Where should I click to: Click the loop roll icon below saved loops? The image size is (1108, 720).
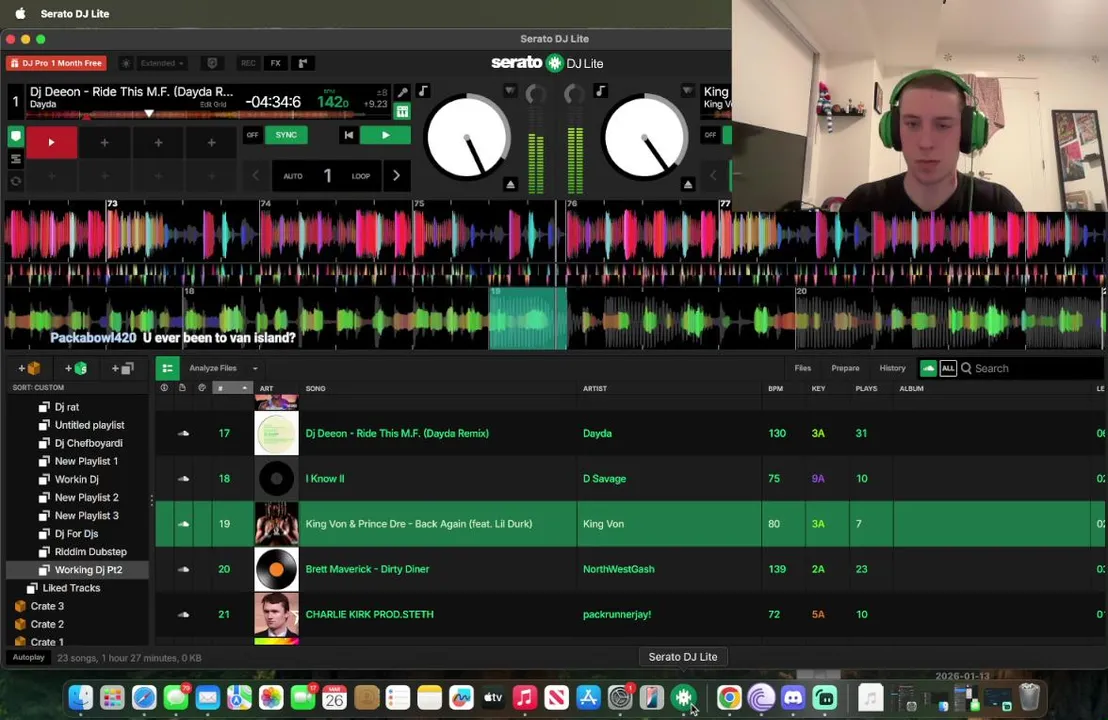tap(15, 181)
